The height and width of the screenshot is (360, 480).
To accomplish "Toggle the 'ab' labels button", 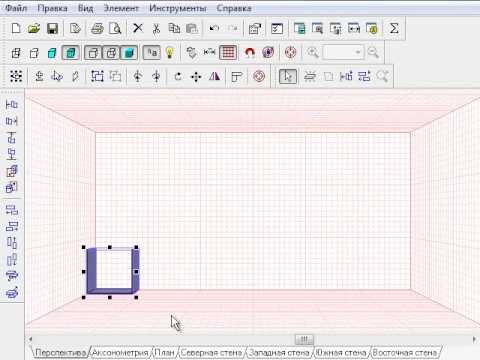I will click(x=152, y=53).
